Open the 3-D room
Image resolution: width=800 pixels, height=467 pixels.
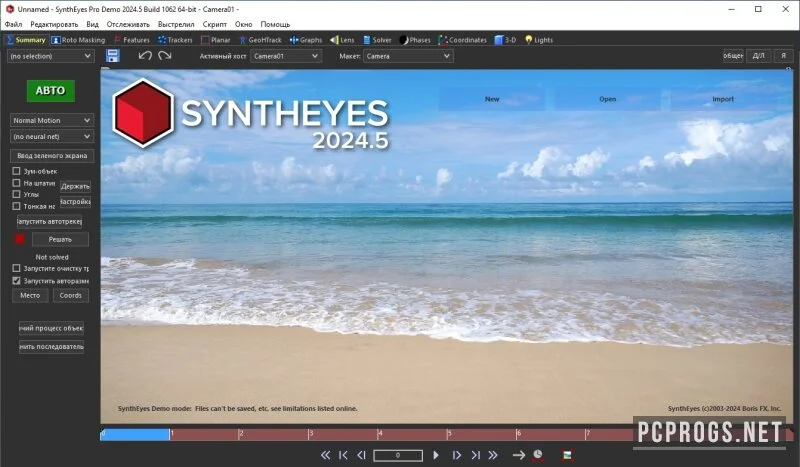click(505, 40)
